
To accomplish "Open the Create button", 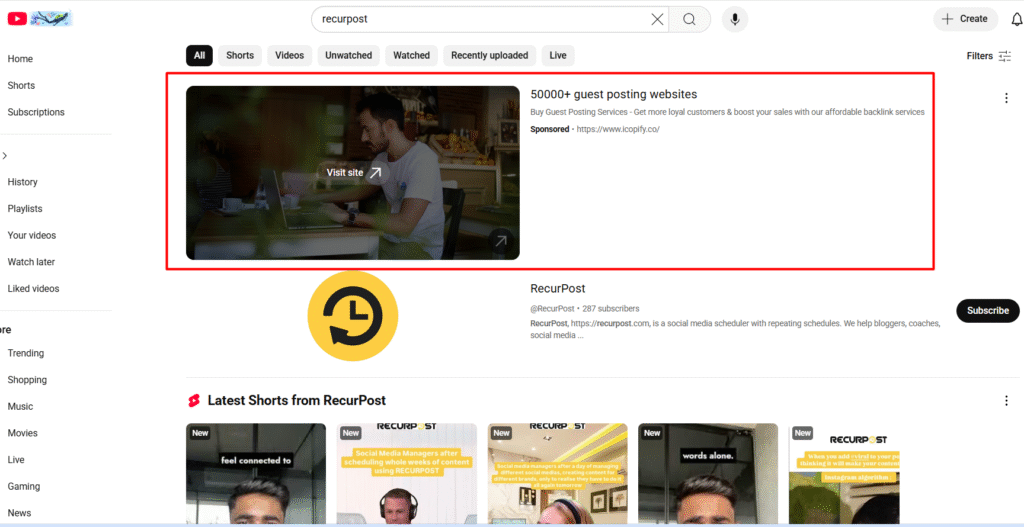I will click(x=965, y=19).
